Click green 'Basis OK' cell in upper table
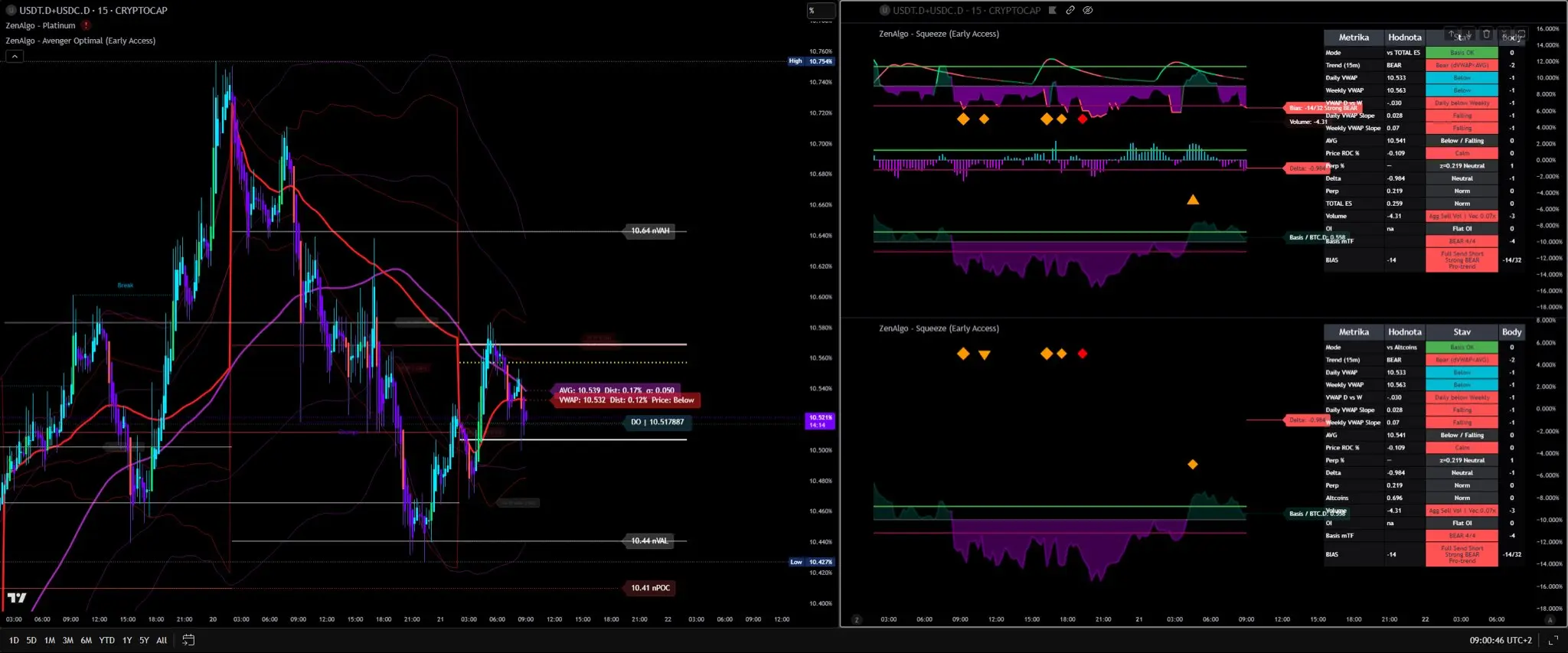This screenshot has height=653, width=1568. click(x=1462, y=53)
